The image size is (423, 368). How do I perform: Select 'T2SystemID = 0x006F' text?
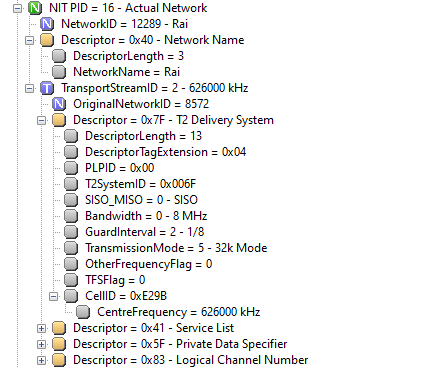[x=141, y=184]
